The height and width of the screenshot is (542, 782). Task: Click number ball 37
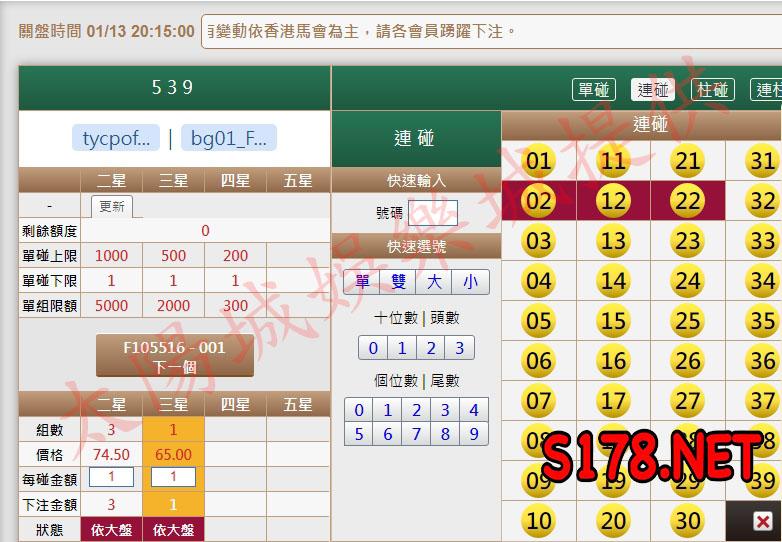click(x=763, y=400)
